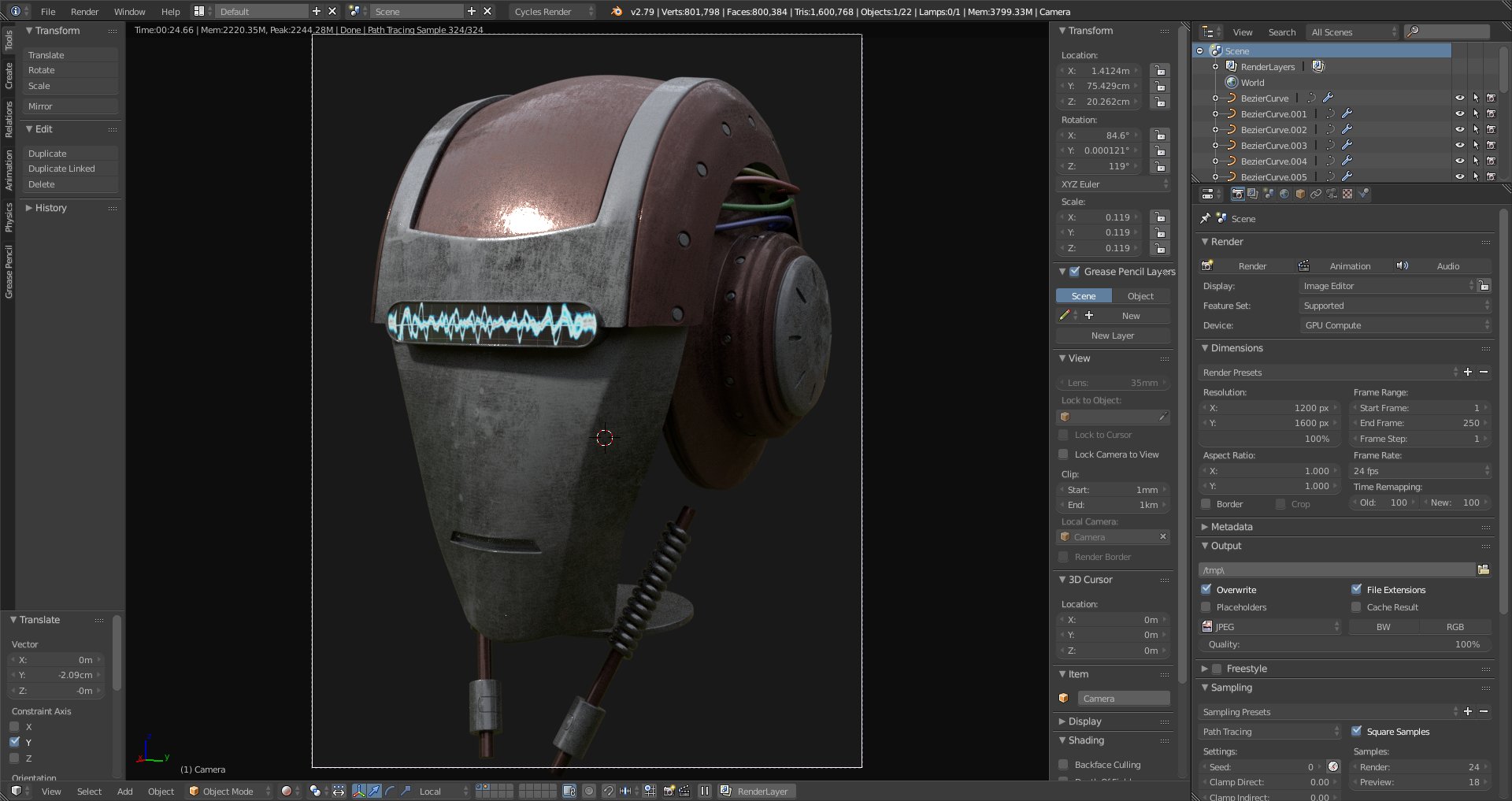Open the Render menu in top bar
1512x801 pixels.
84,11
